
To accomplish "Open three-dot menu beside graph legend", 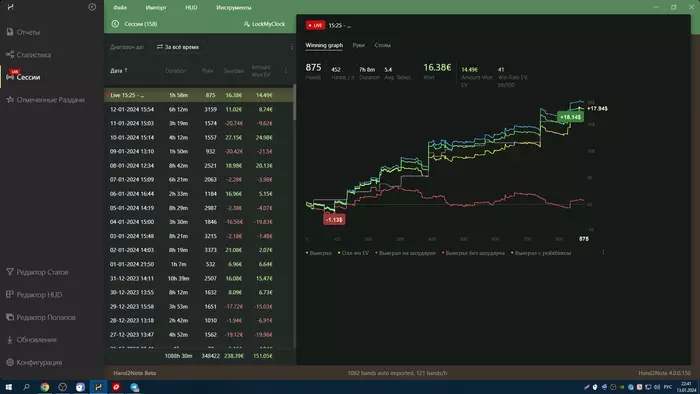I will [x=604, y=253].
